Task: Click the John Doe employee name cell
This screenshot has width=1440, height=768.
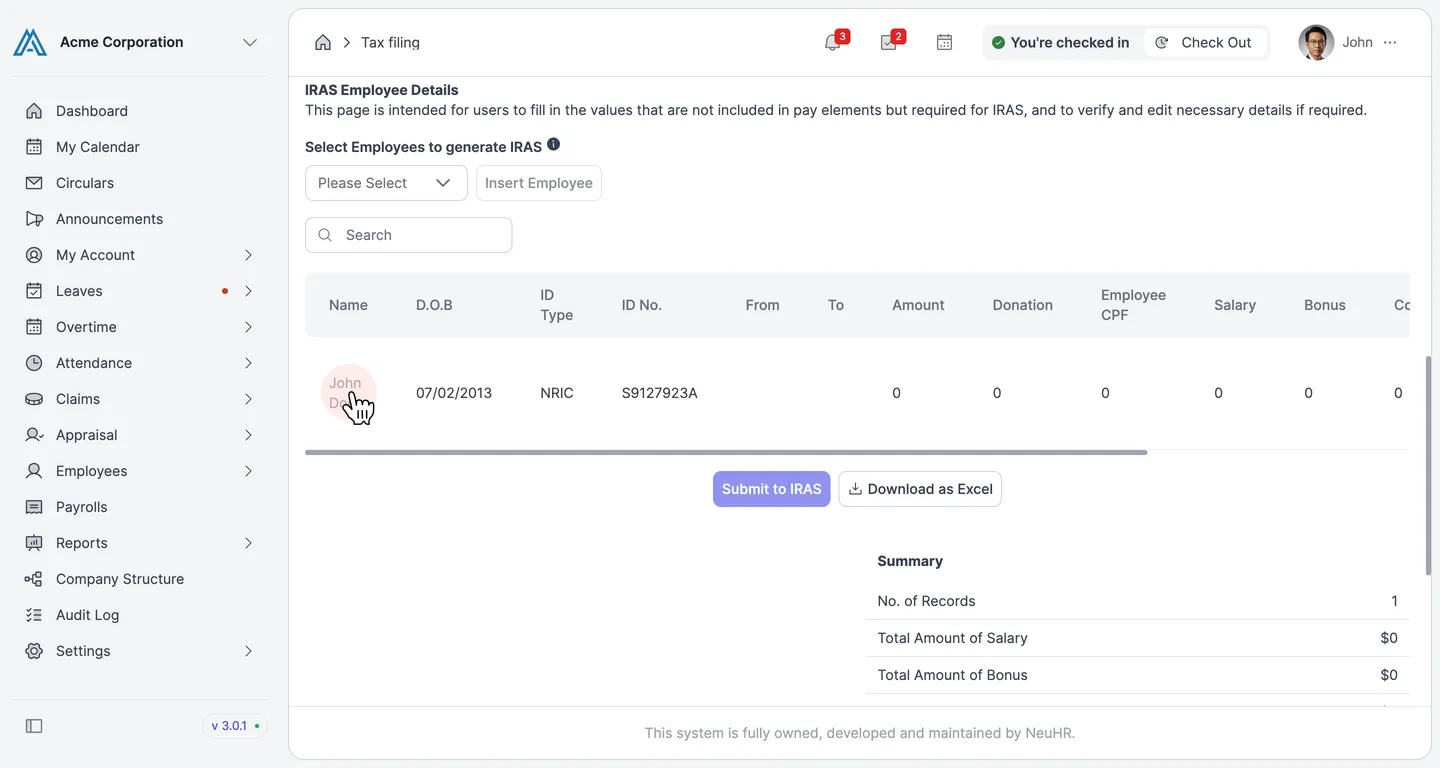Action: pos(345,393)
